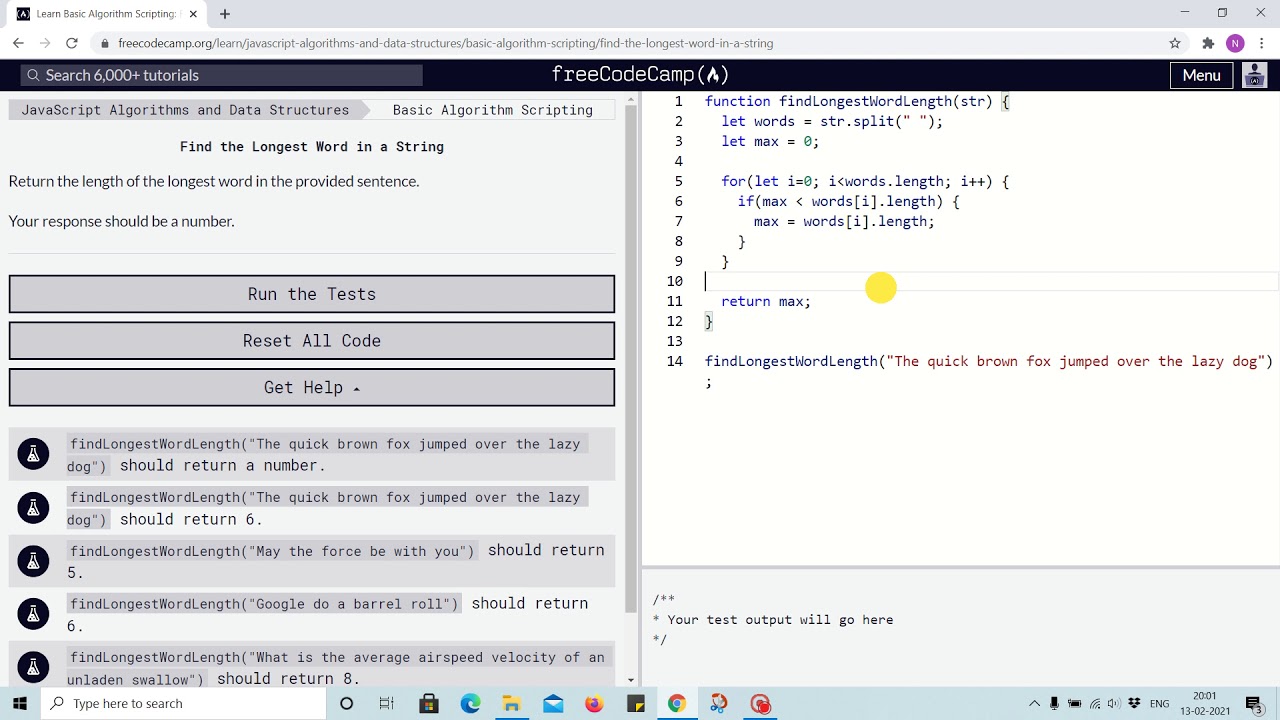Select the Learn Basic Algorithm Scripting tab
The width and height of the screenshot is (1280, 720).
105,14
